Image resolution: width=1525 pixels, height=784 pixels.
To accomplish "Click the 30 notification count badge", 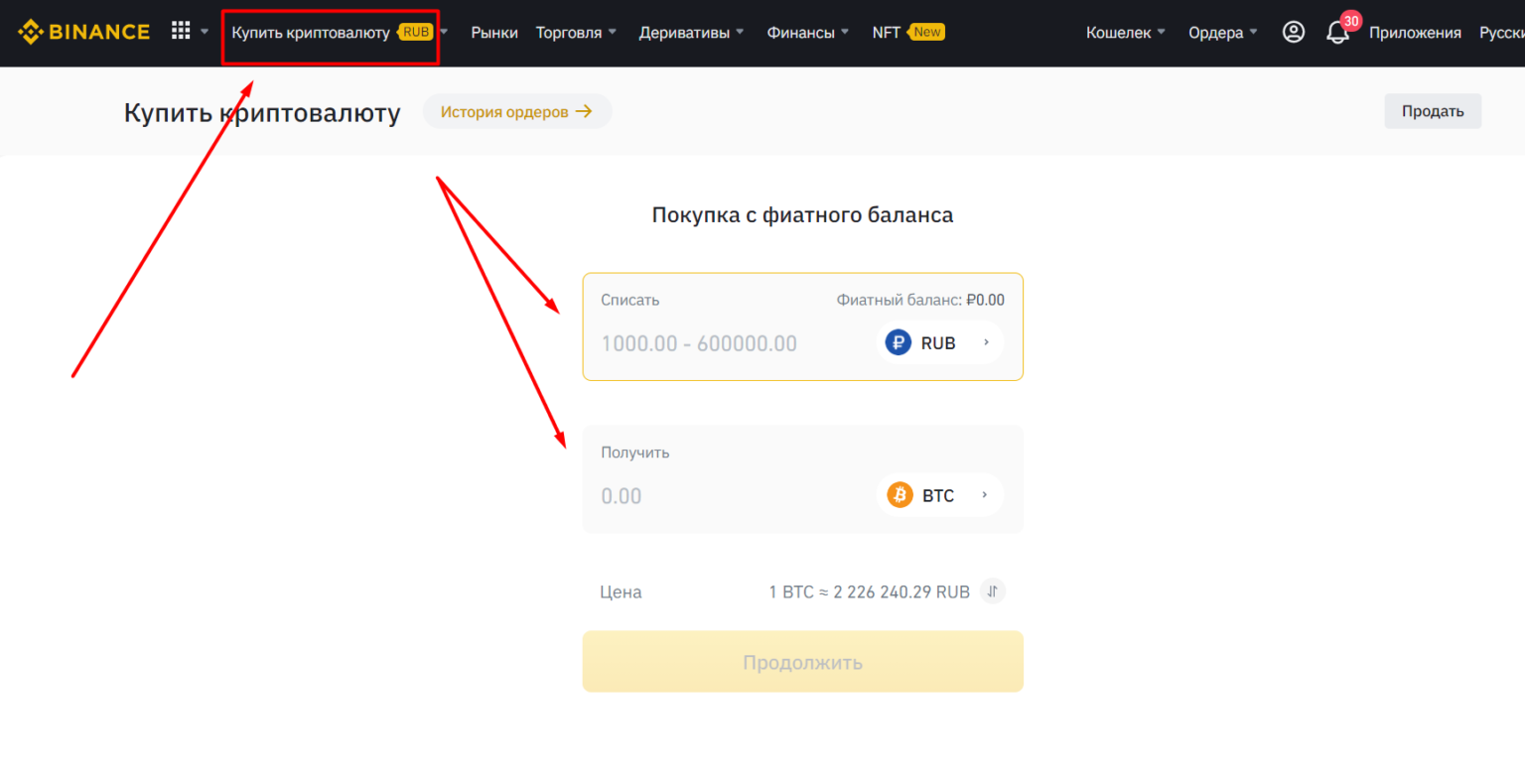I will pyautogui.click(x=1351, y=21).
